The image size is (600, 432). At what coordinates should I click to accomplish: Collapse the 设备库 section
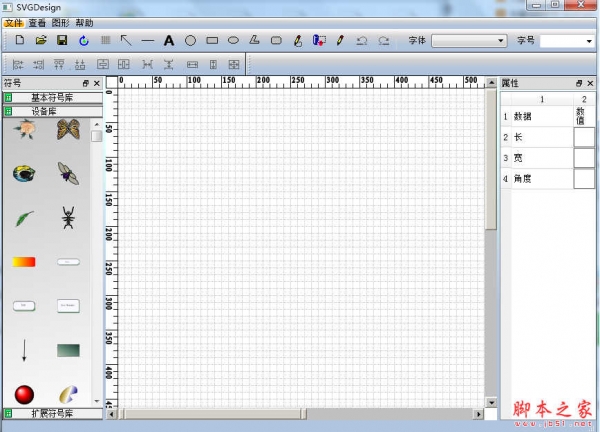(53, 111)
